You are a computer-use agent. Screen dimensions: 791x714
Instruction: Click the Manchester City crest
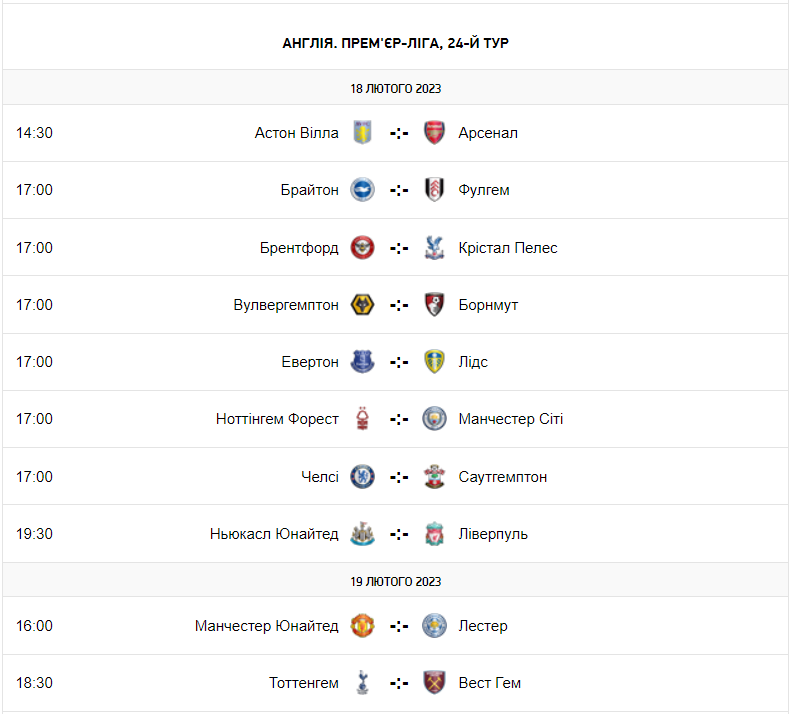coord(434,419)
